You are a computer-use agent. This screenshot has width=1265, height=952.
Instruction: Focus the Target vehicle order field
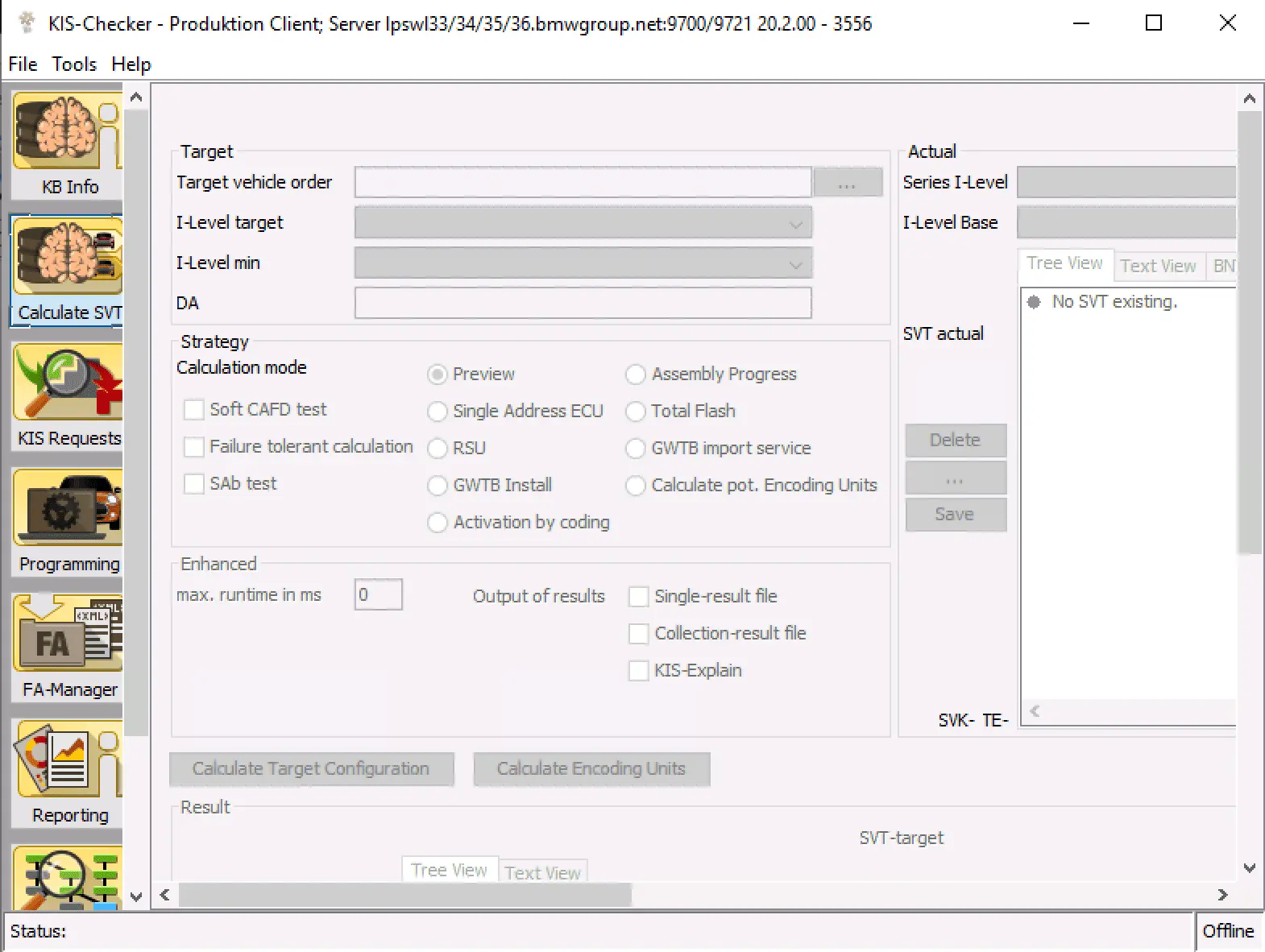click(x=583, y=183)
